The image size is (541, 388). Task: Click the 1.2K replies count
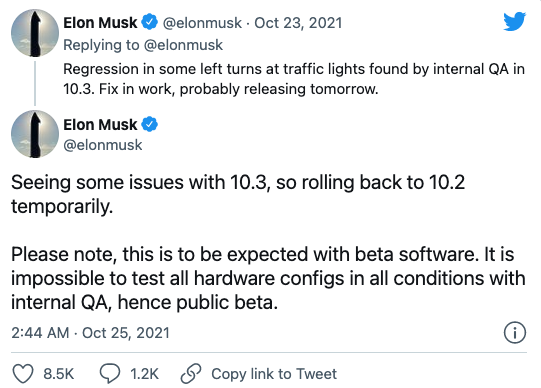(x=144, y=374)
